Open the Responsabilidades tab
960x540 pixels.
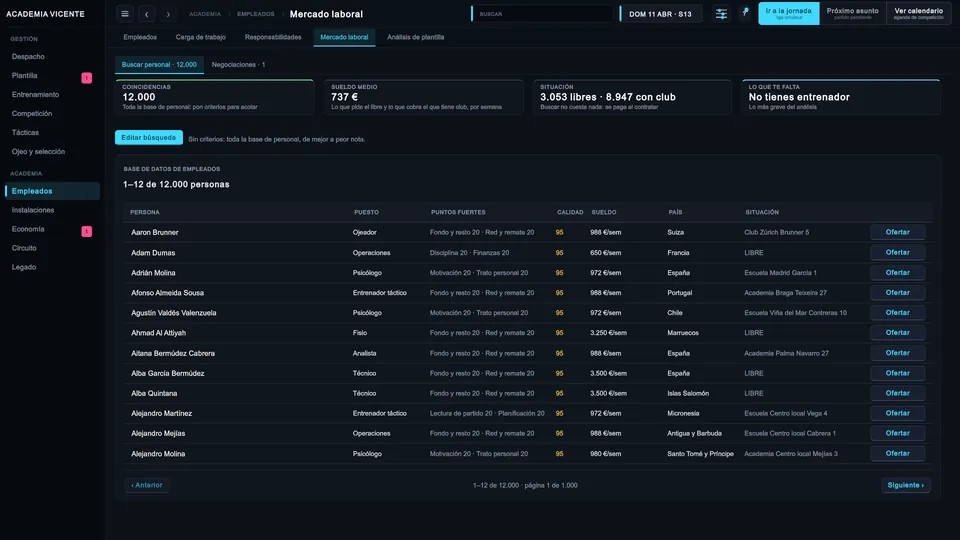[273, 37]
